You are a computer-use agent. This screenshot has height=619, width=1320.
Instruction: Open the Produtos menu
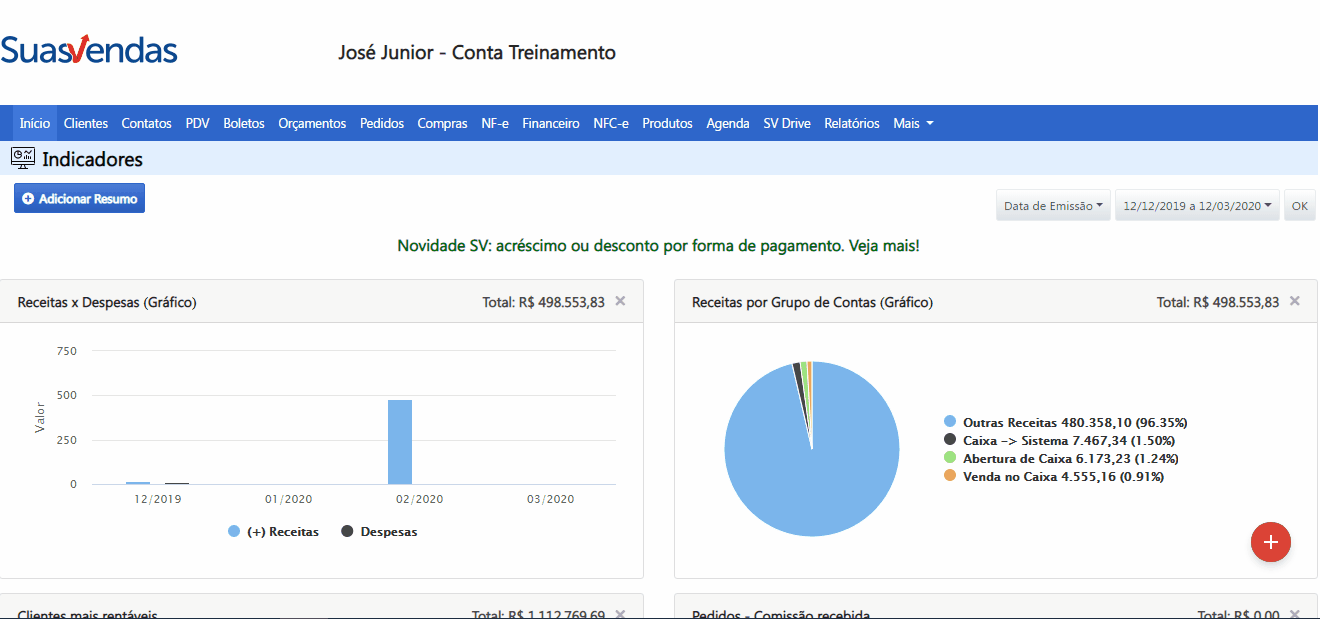[x=668, y=123]
